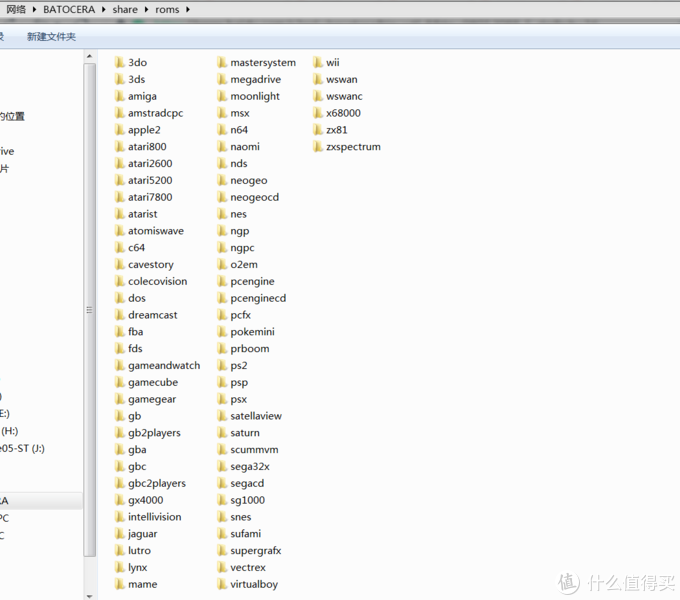Go to share in the address path

125,9
